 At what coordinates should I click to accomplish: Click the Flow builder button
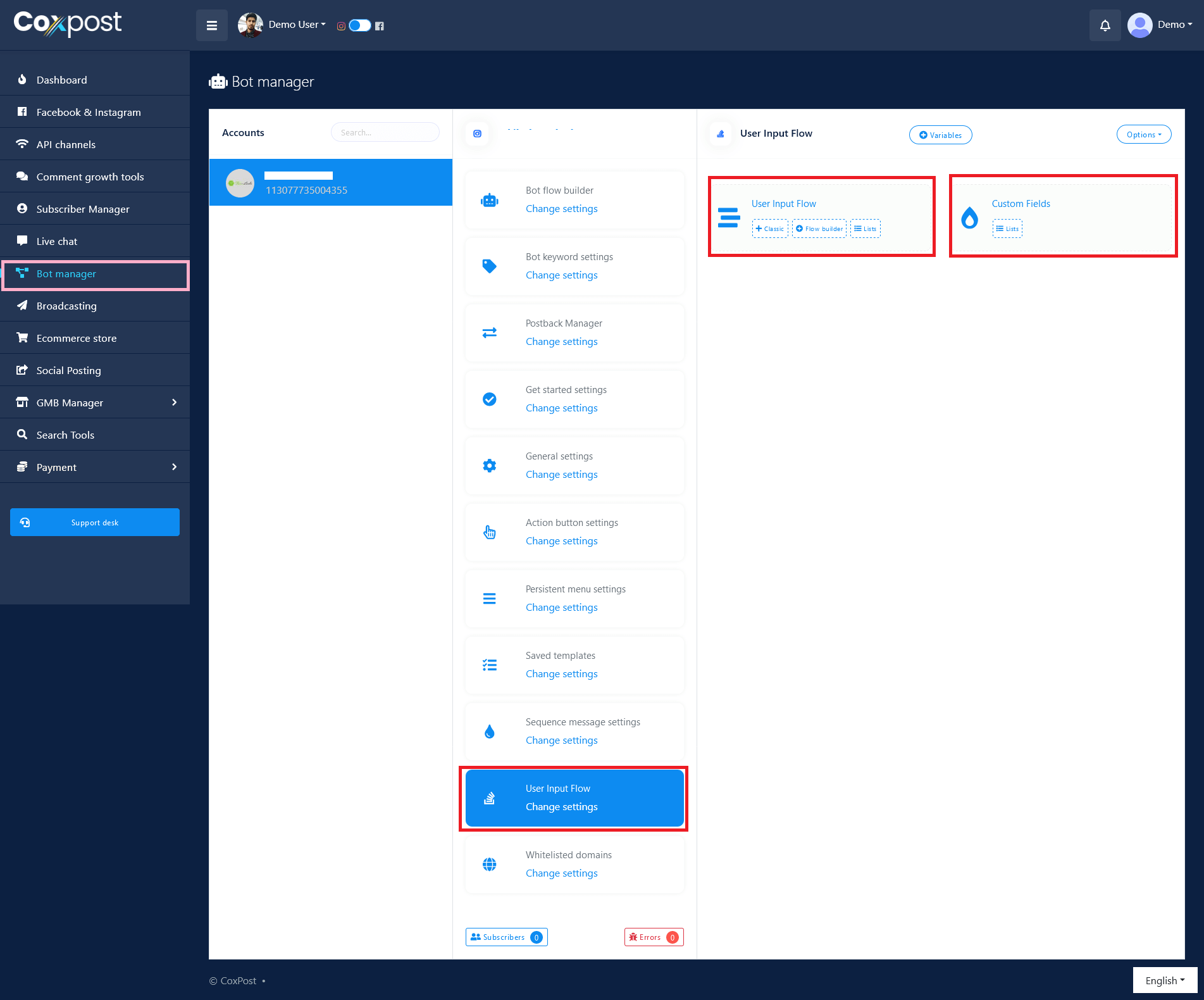[x=819, y=229]
